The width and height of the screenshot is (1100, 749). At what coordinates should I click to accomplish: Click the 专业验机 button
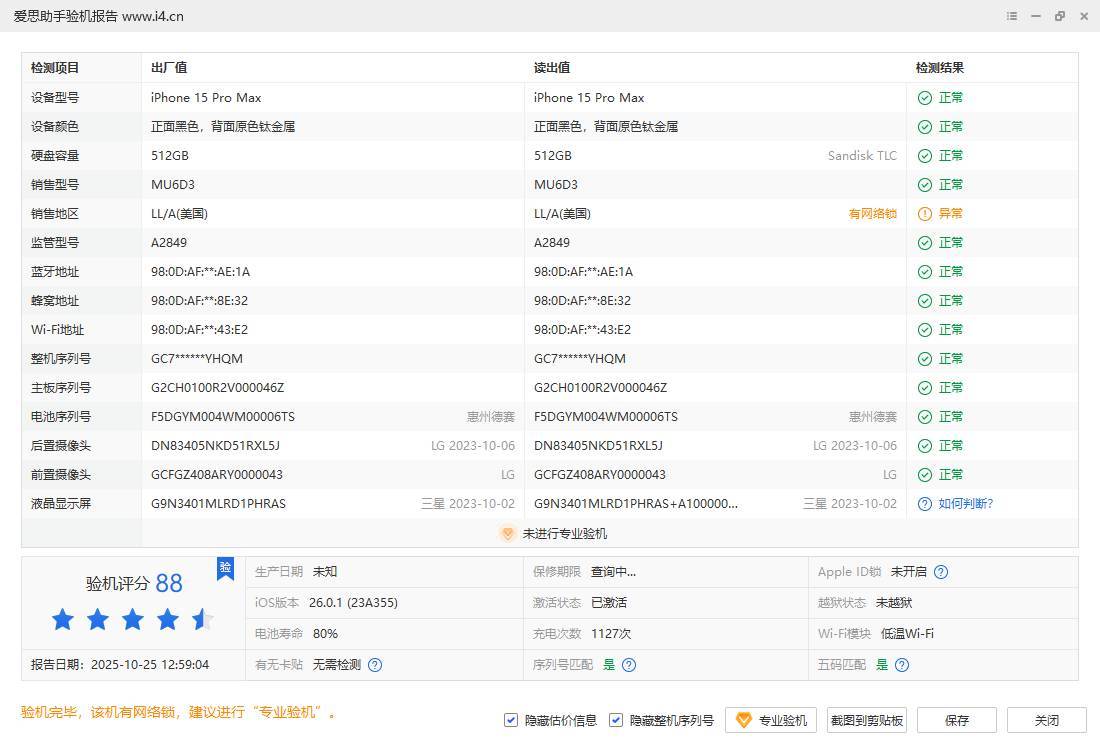click(x=771, y=720)
